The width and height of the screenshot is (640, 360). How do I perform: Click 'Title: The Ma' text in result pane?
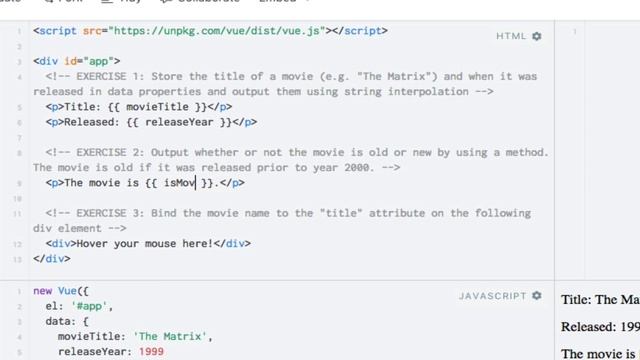(x=600, y=300)
